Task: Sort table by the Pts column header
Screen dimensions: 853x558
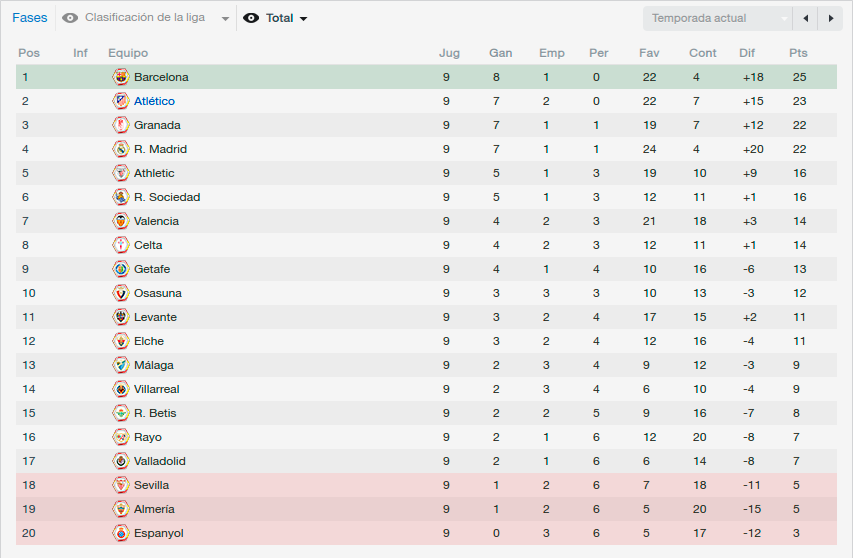Action: pos(798,53)
